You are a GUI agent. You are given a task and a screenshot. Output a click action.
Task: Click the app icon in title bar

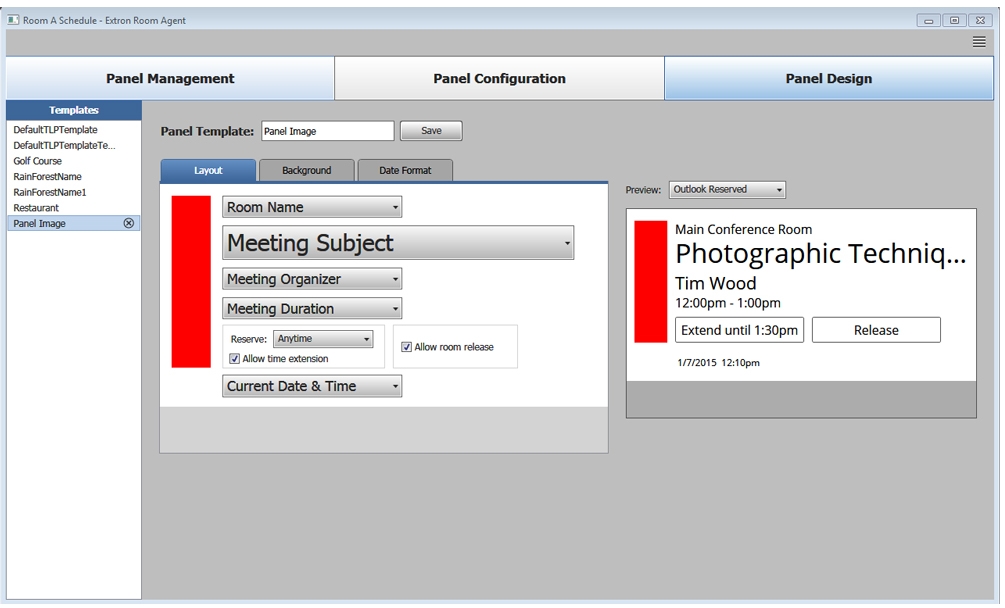click(x=14, y=20)
